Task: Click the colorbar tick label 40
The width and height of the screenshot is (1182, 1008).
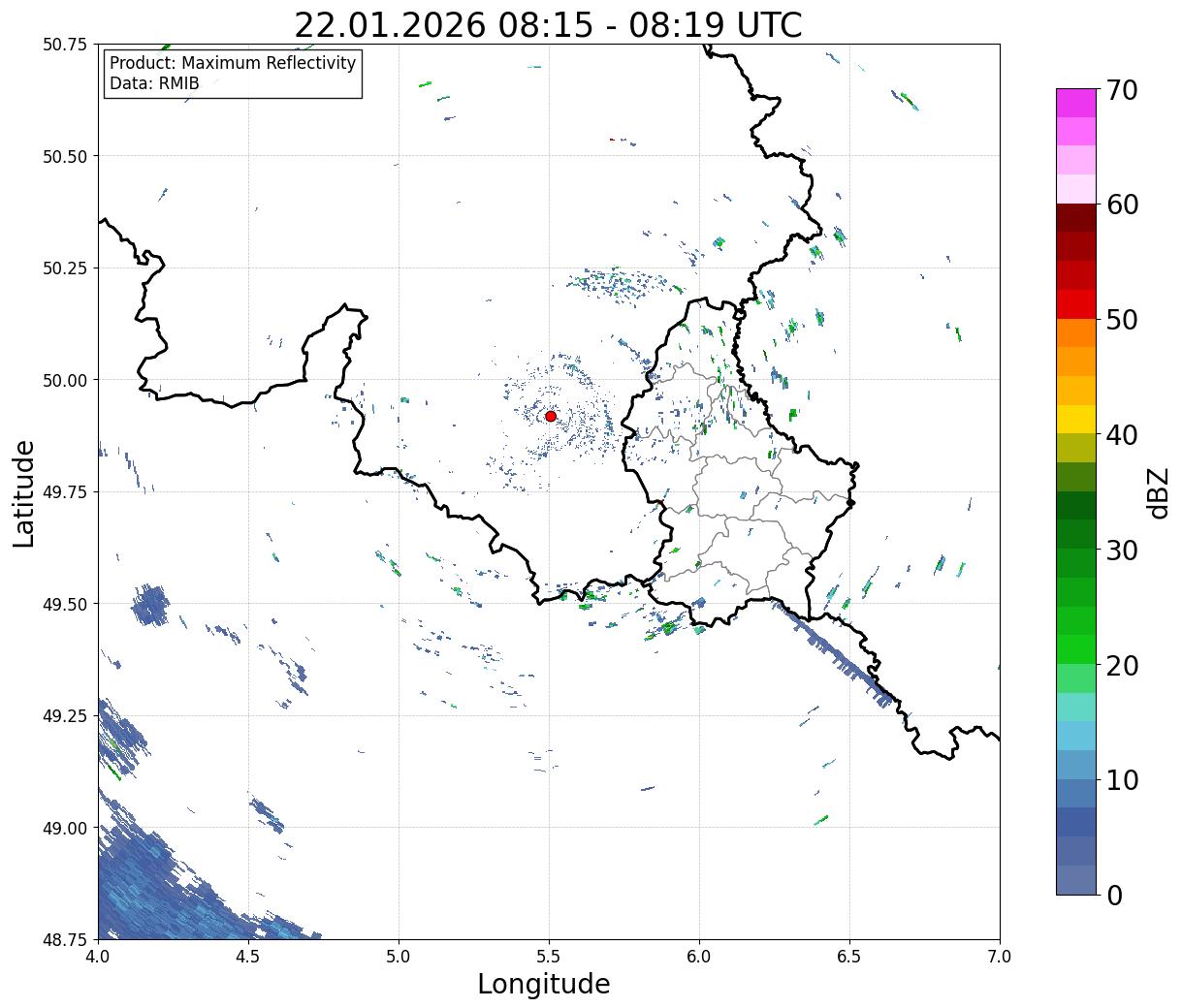Action: [x=1120, y=435]
